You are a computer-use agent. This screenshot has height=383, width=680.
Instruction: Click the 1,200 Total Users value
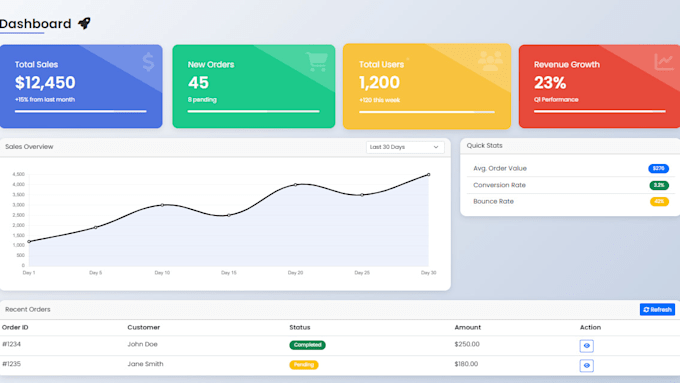pyautogui.click(x=379, y=82)
